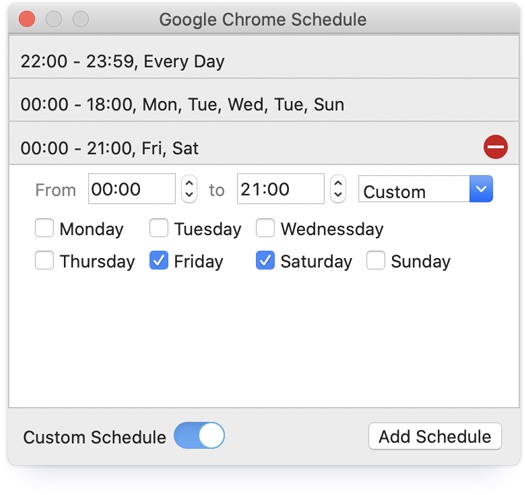This screenshot has width=525, height=495.
Task: Close the Google Chrome Schedule window
Action: pos(27,19)
